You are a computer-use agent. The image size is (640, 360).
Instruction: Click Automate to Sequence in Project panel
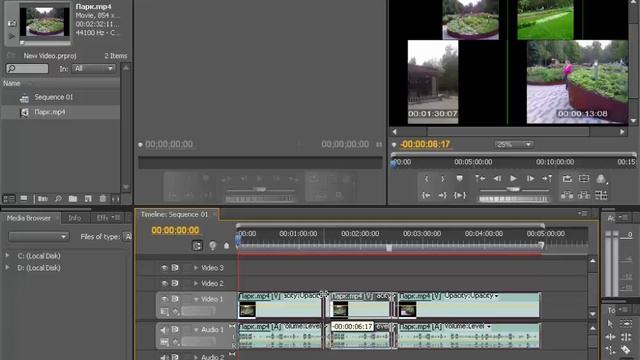(42, 199)
